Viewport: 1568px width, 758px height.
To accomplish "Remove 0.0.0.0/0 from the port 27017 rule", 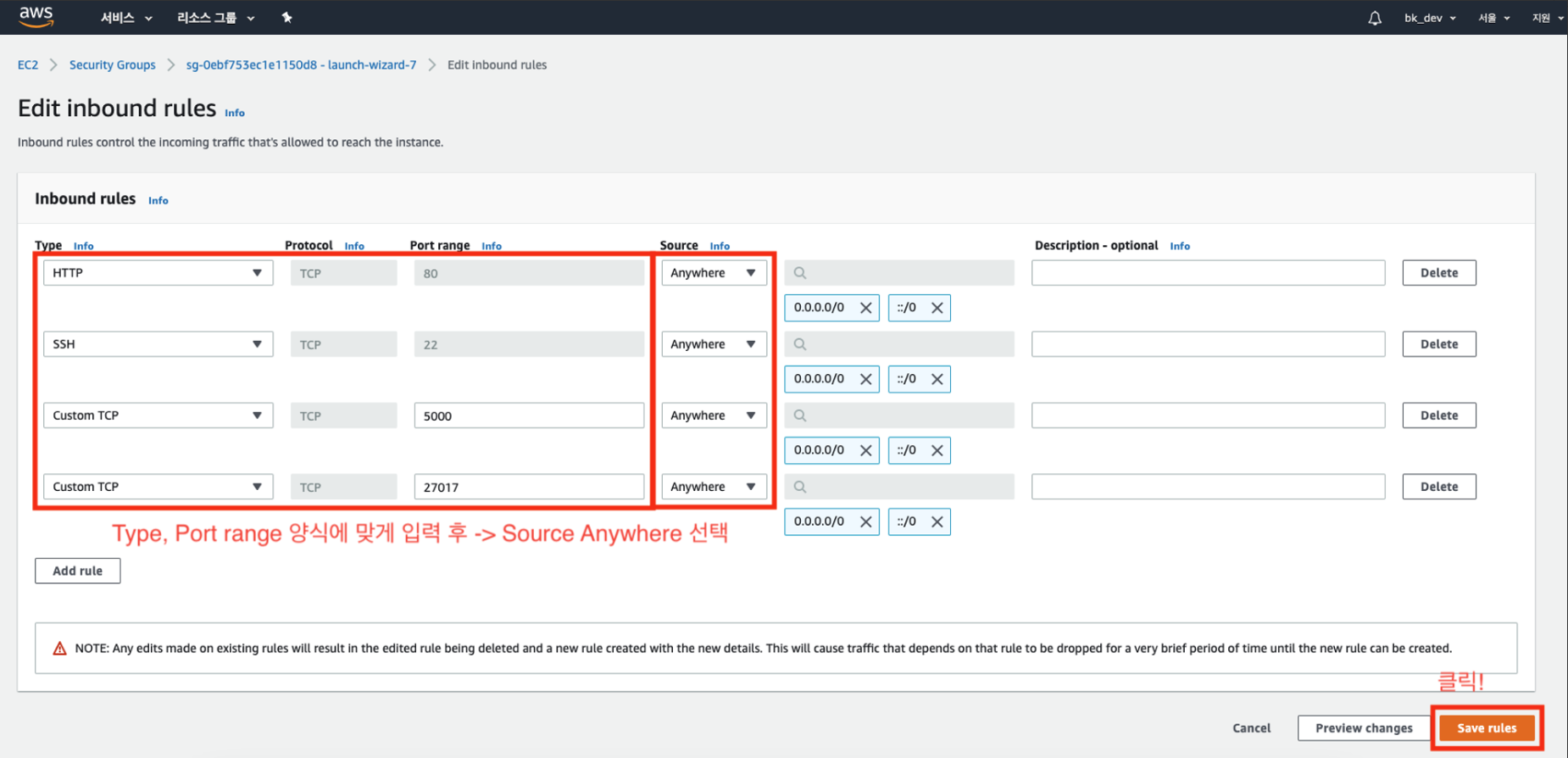I will (865, 521).
